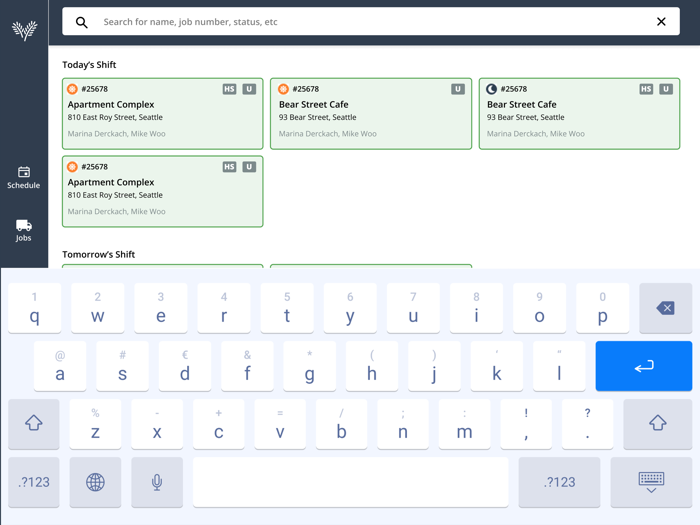The width and height of the screenshot is (700, 525).
Task: Tap the space bar
Action: (x=350, y=482)
